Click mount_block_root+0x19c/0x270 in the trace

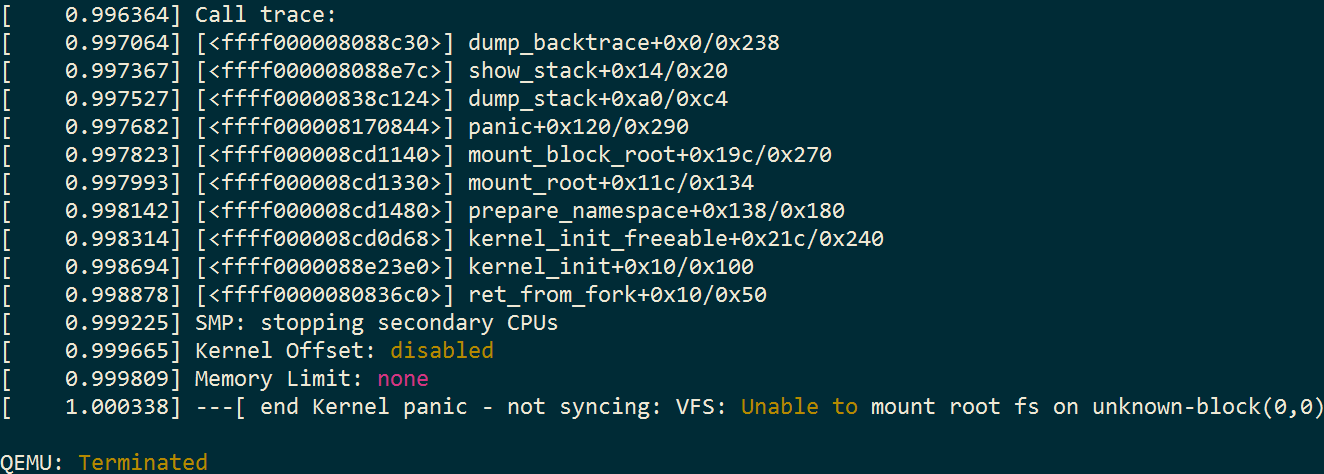[x=649, y=155]
